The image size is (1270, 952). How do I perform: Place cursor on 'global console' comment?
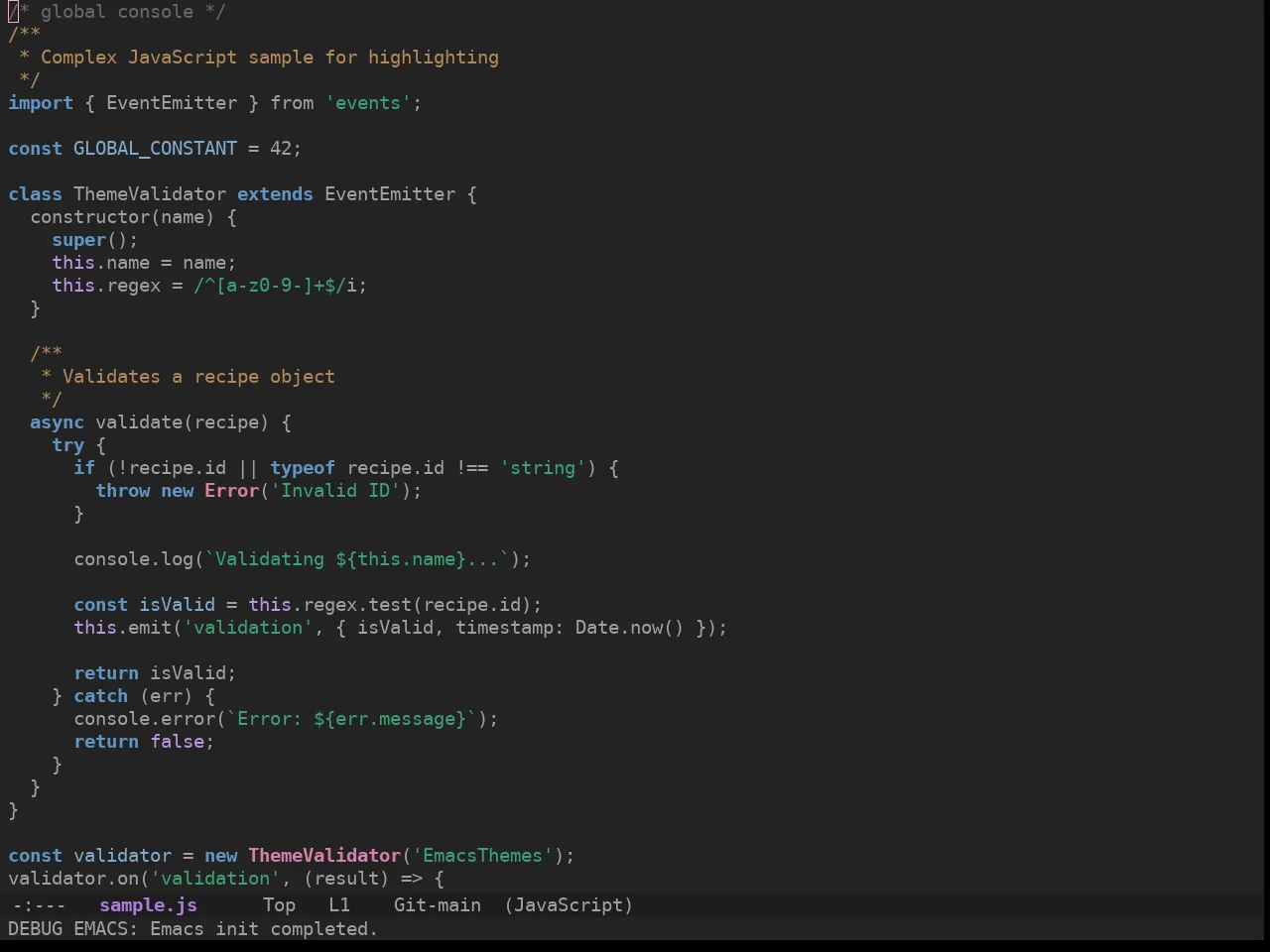(x=117, y=12)
